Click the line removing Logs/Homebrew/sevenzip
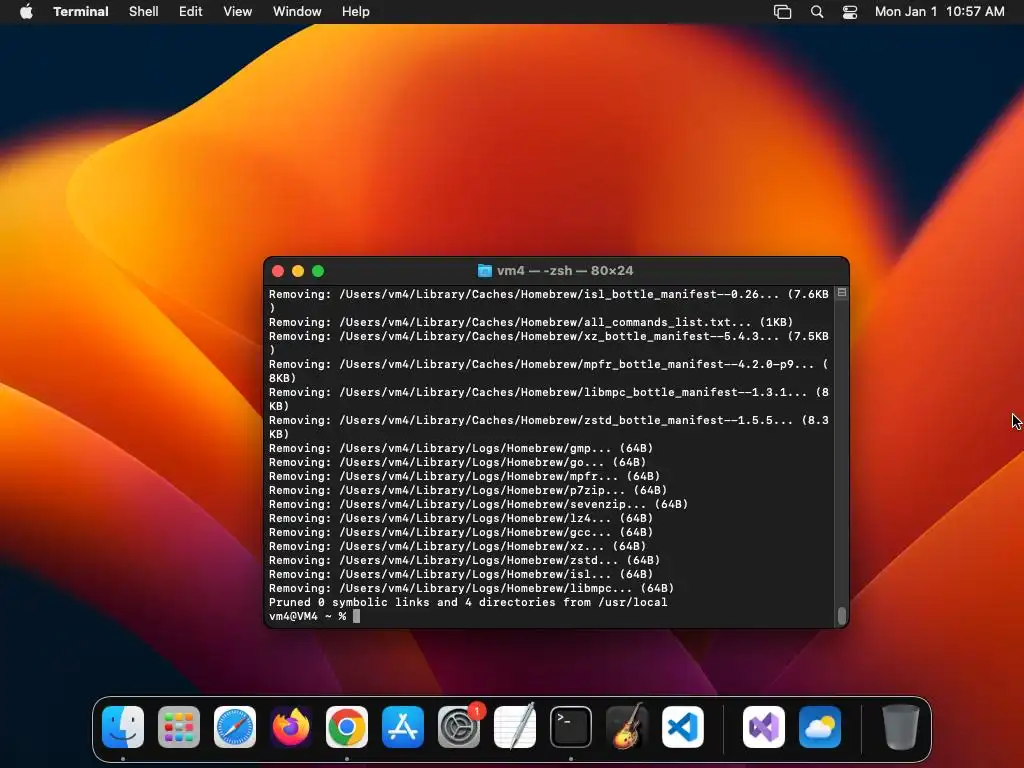Image resolution: width=1024 pixels, height=768 pixels. point(479,504)
